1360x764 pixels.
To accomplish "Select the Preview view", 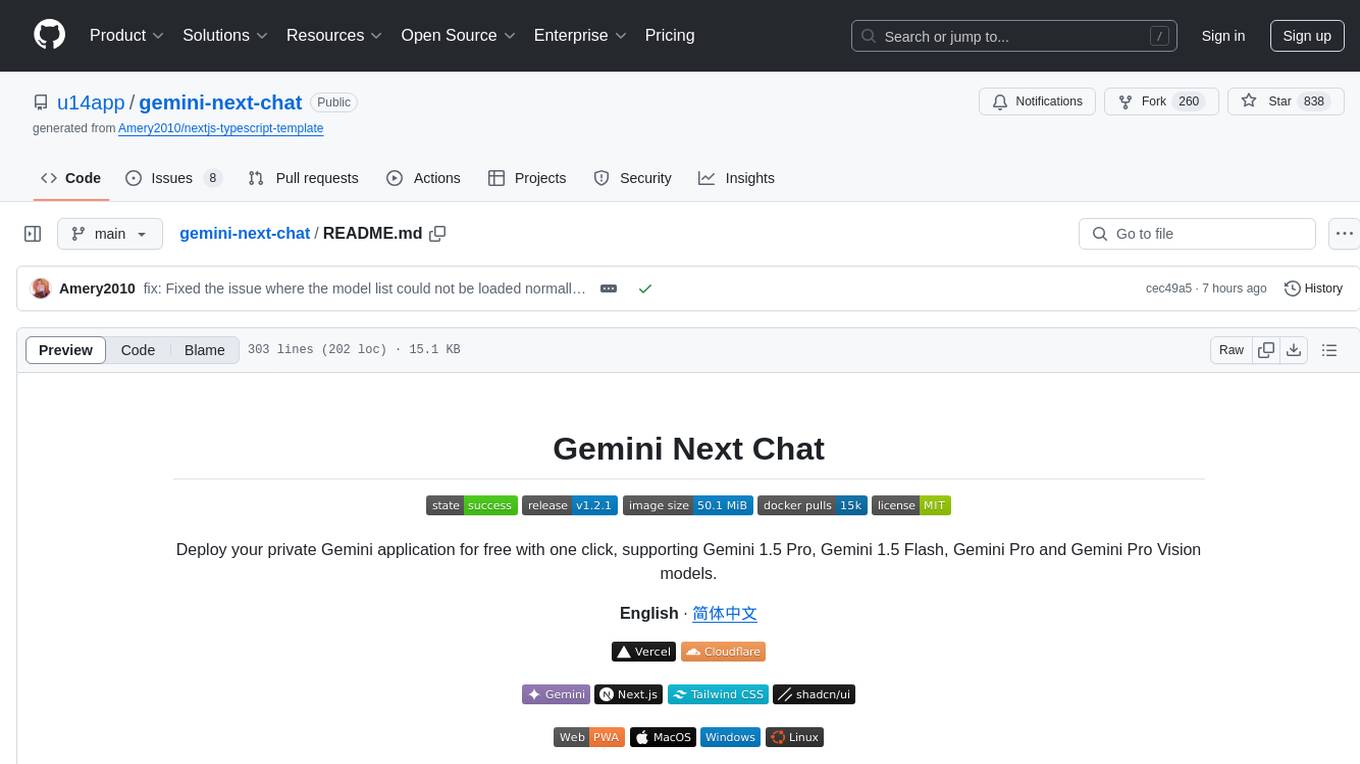I will [66, 350].
